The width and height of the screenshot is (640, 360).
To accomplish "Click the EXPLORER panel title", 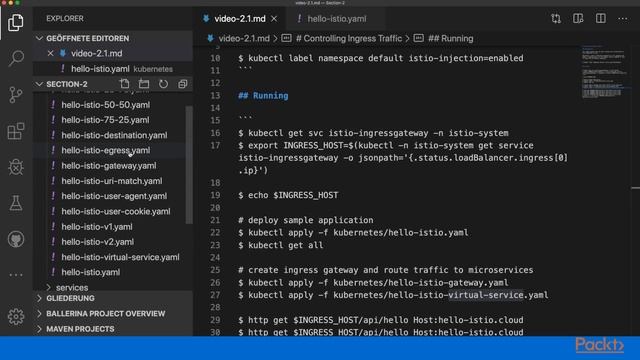I will 65,19.
